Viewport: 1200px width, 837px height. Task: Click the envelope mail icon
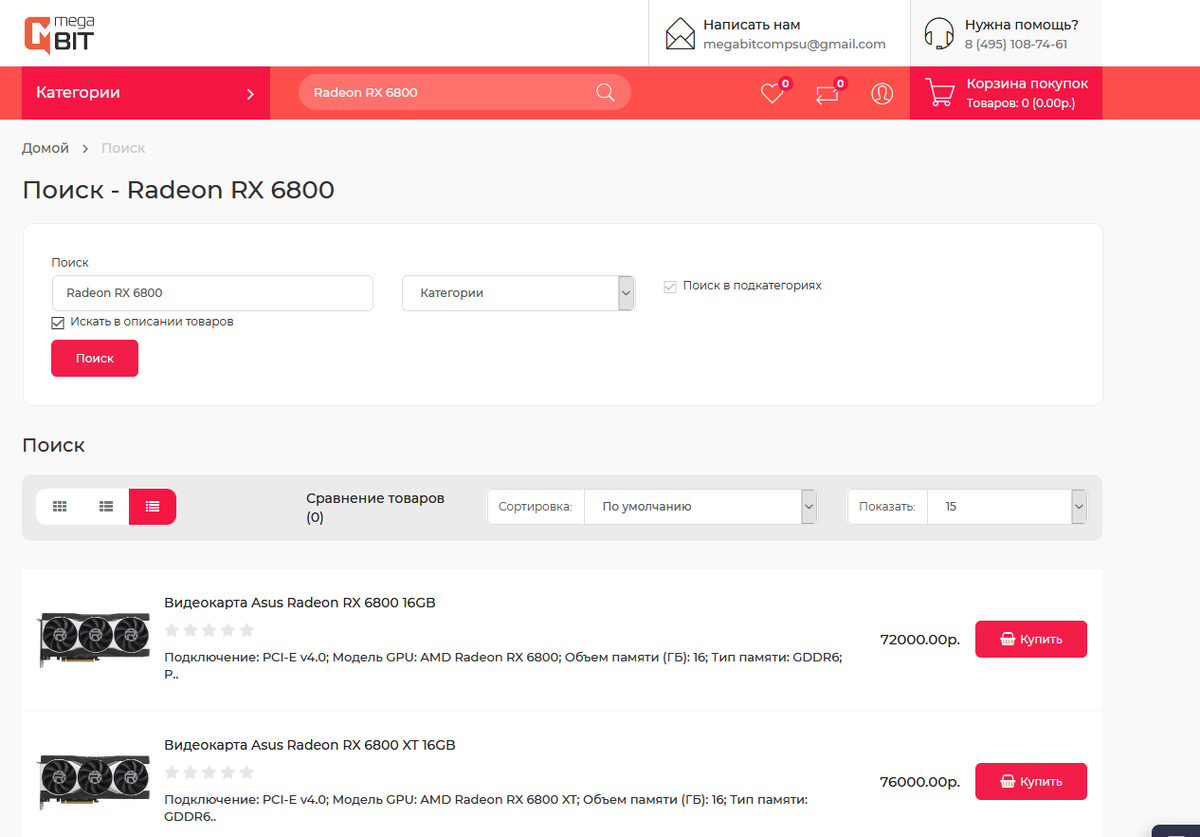click(680, 34)
